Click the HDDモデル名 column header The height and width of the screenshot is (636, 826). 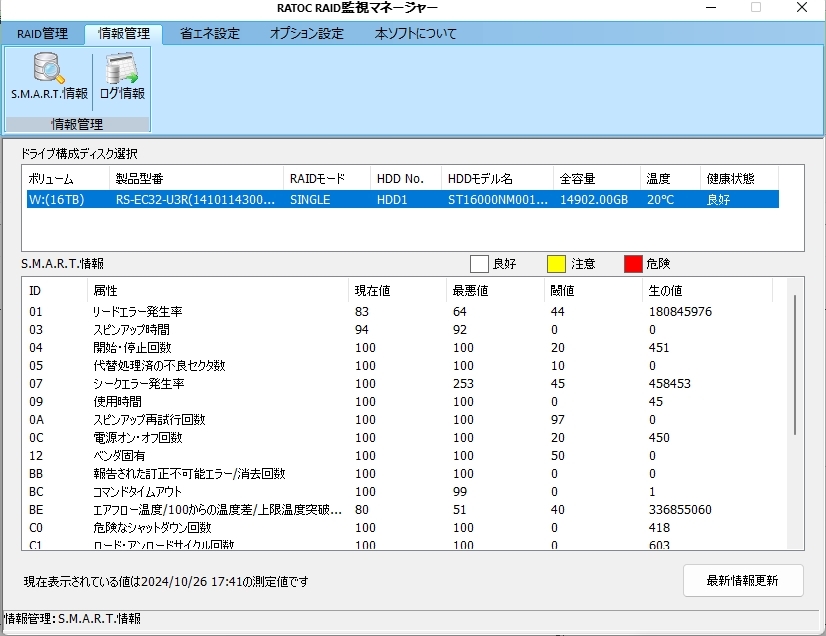tap(497, 179)
